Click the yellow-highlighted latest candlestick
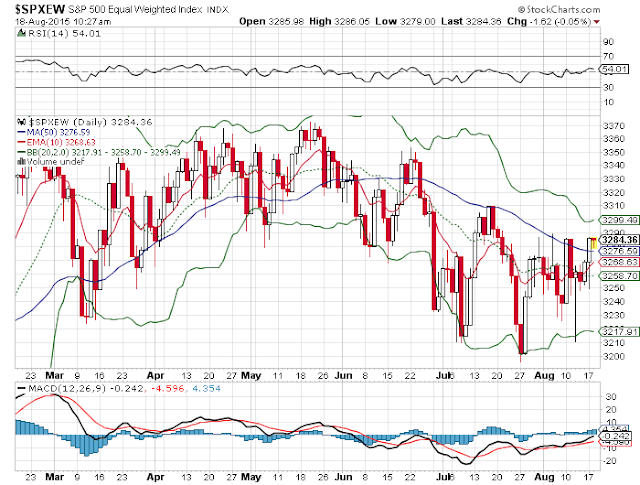The image size is (640, 485). [594, 243]
